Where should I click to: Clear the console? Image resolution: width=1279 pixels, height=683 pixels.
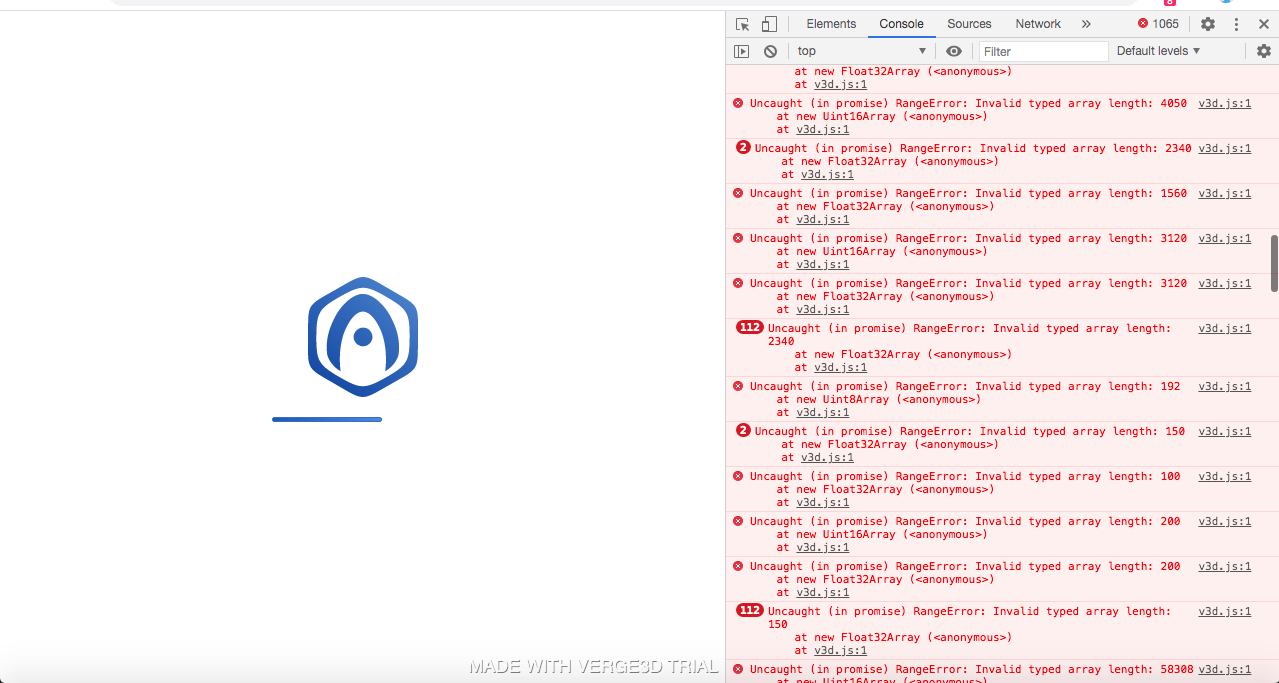[x=770, y=51]
